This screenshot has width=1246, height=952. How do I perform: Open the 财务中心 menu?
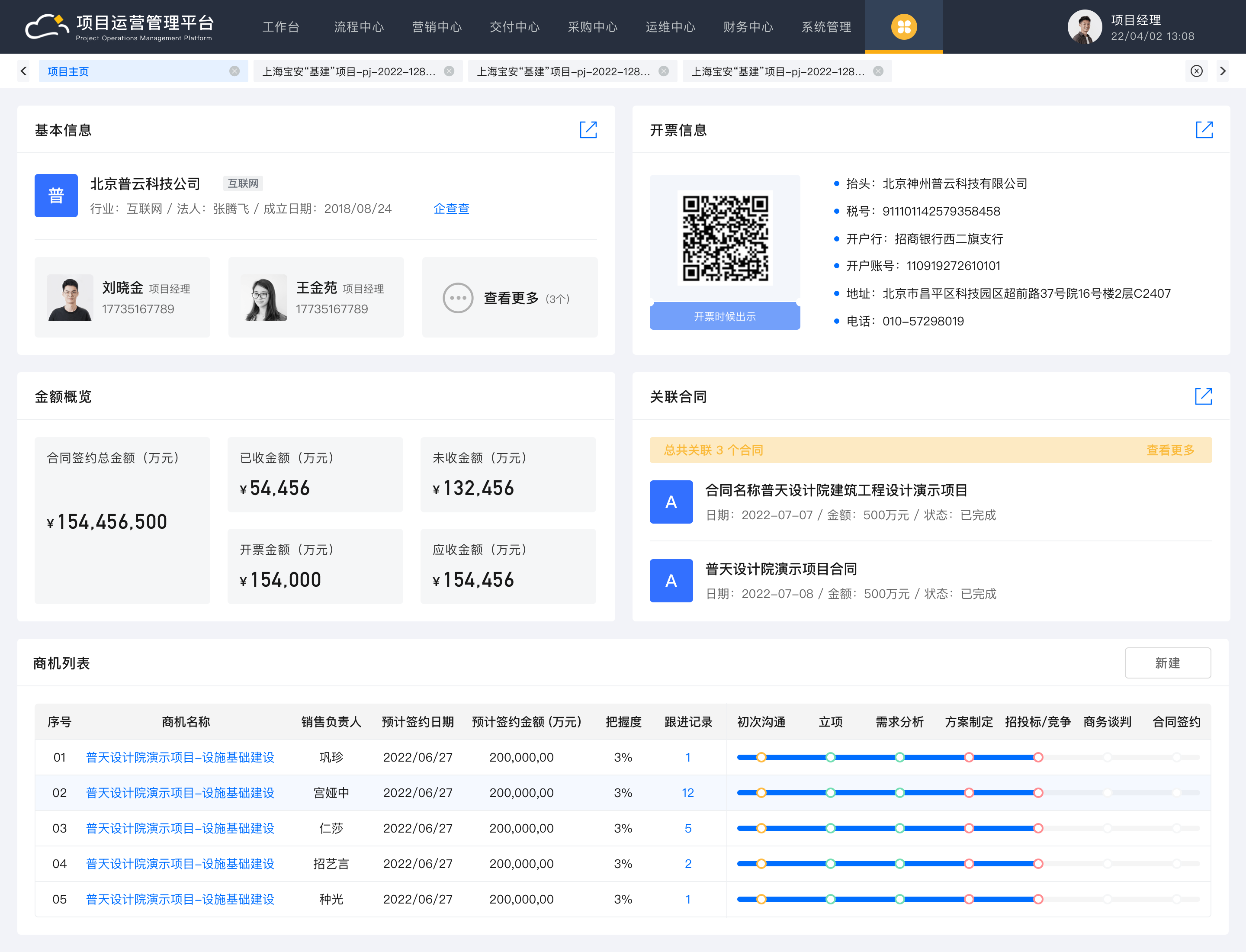pyautogui.click(x=748, y=27)
